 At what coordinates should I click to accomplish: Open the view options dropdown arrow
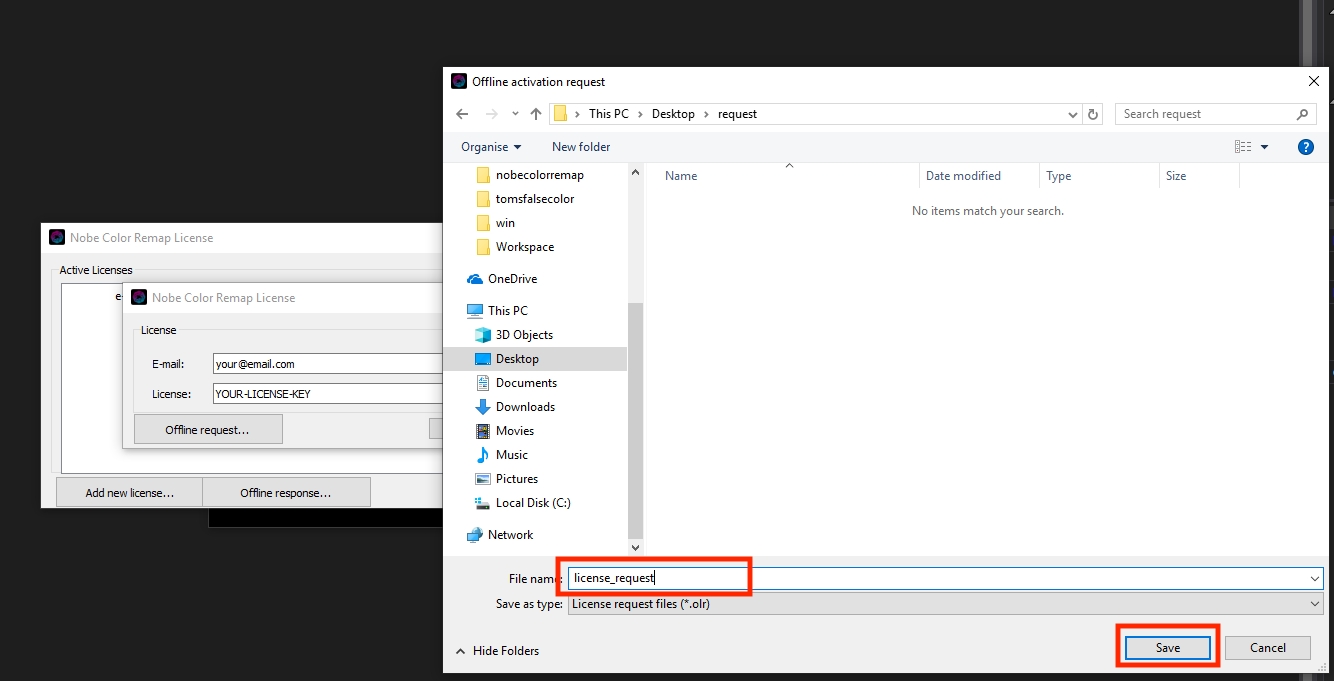click(1264, 147)
